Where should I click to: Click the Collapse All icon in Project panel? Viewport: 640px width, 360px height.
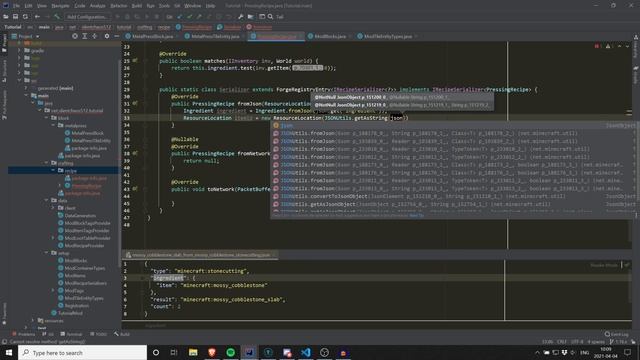94,36
